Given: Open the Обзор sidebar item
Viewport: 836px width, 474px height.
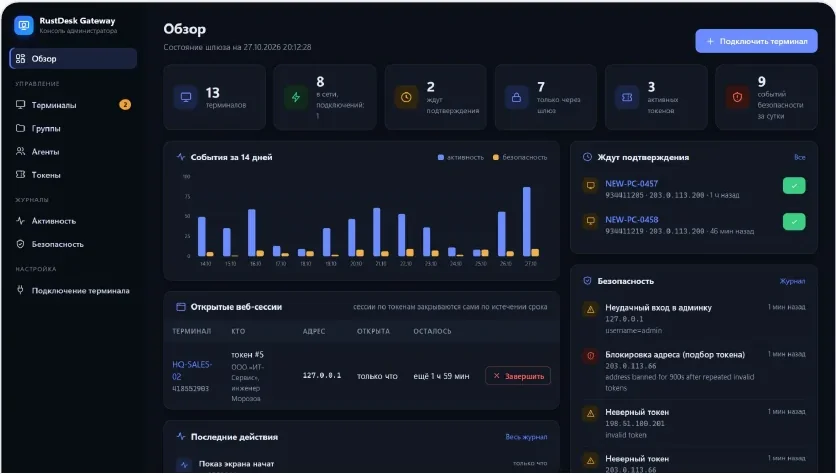Looking at the screenshot, I should [73, 59].
